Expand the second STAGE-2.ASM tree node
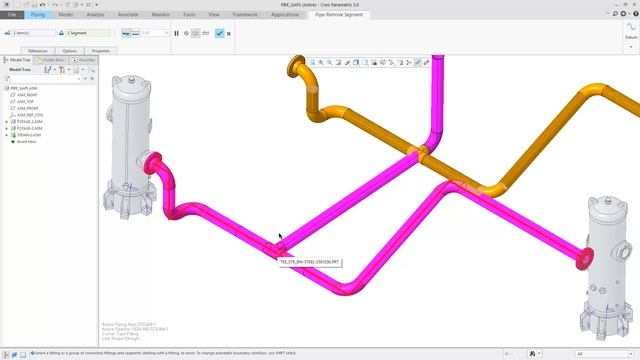Image resolution: width=640 pixels, height=360 pixels. pyautogui.click(x=7, y=128)
